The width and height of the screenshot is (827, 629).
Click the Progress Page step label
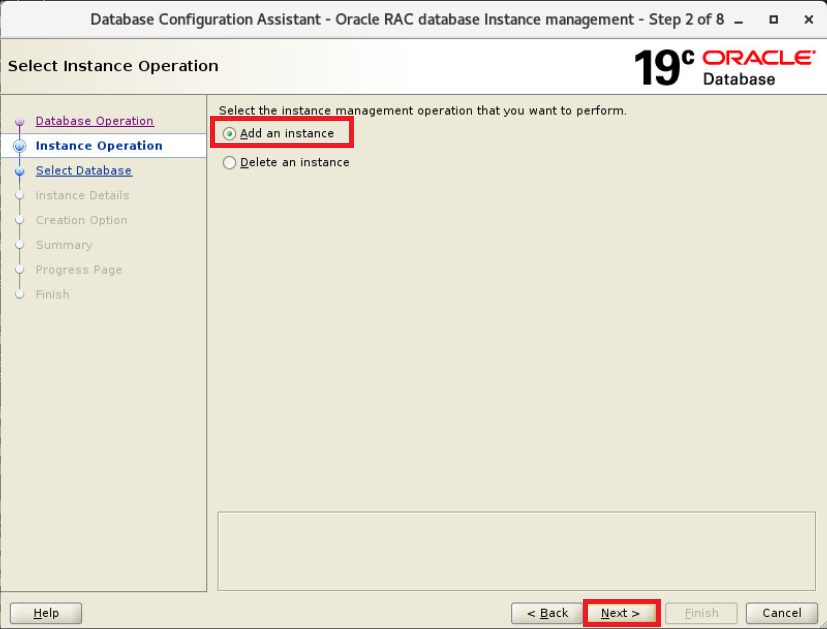[79, 269]
